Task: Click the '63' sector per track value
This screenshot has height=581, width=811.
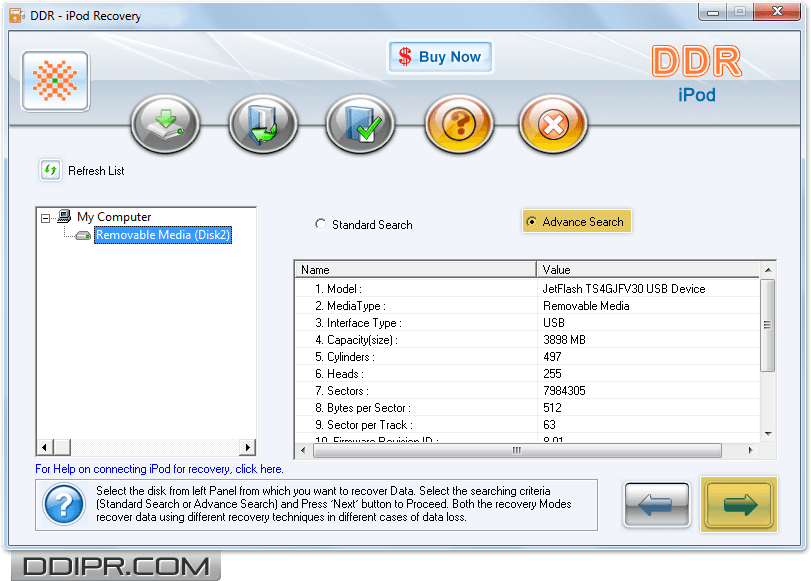Action: tap(549, 425)
